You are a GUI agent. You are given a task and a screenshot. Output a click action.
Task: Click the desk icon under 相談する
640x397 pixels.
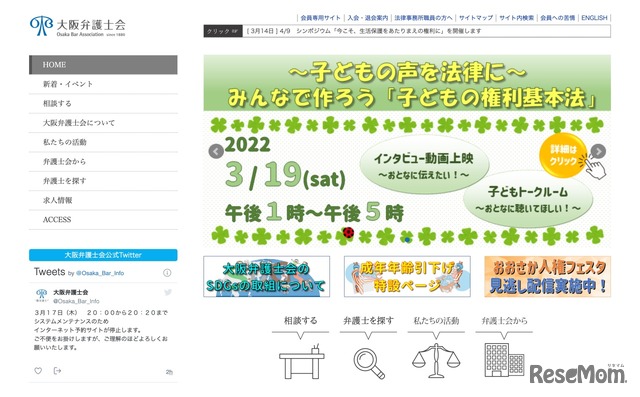(302, 362)
